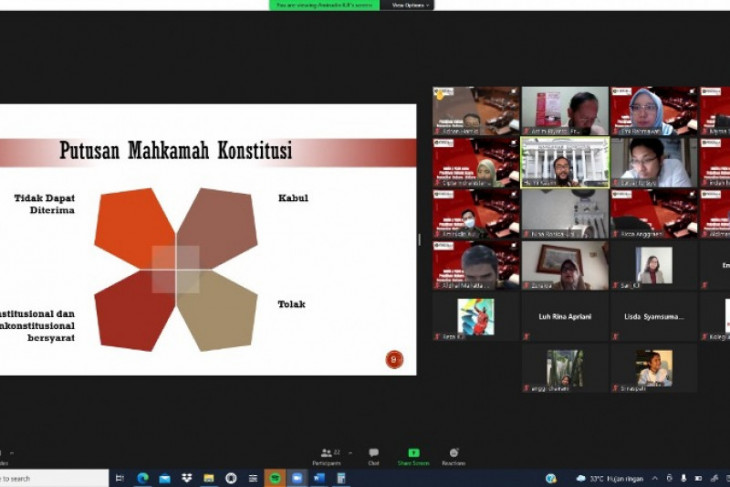Viewport: 730px width, 487px height.
Task: Select the participant tile wearing blue hijab
Action: [x=654, y=111]
